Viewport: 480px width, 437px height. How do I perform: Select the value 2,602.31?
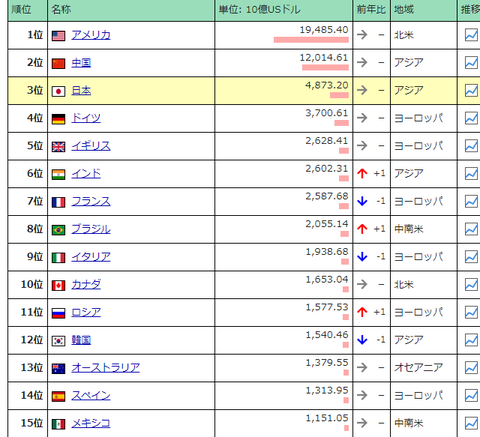coord(327,169)
